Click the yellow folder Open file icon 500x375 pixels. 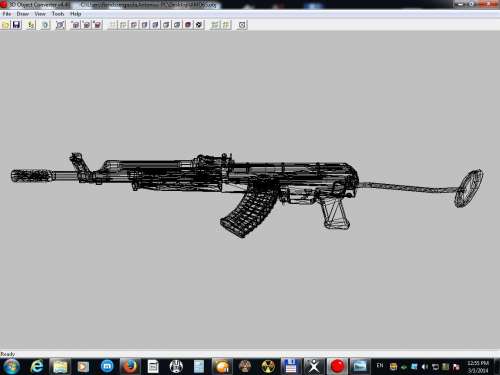click(x=6, y=25)
